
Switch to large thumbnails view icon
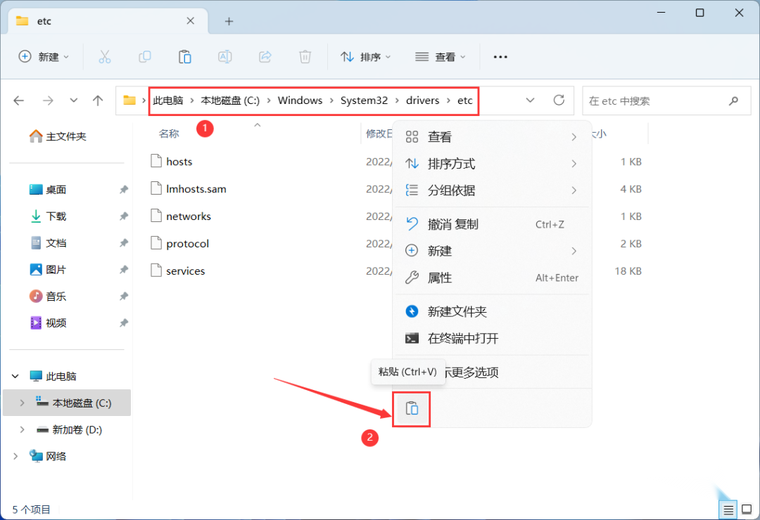[x=748, y=508]
